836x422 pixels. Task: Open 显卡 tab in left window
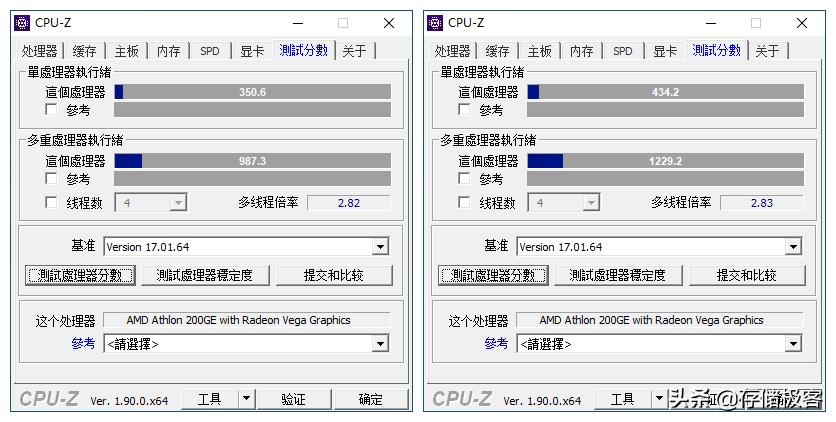tap(252, 51)
